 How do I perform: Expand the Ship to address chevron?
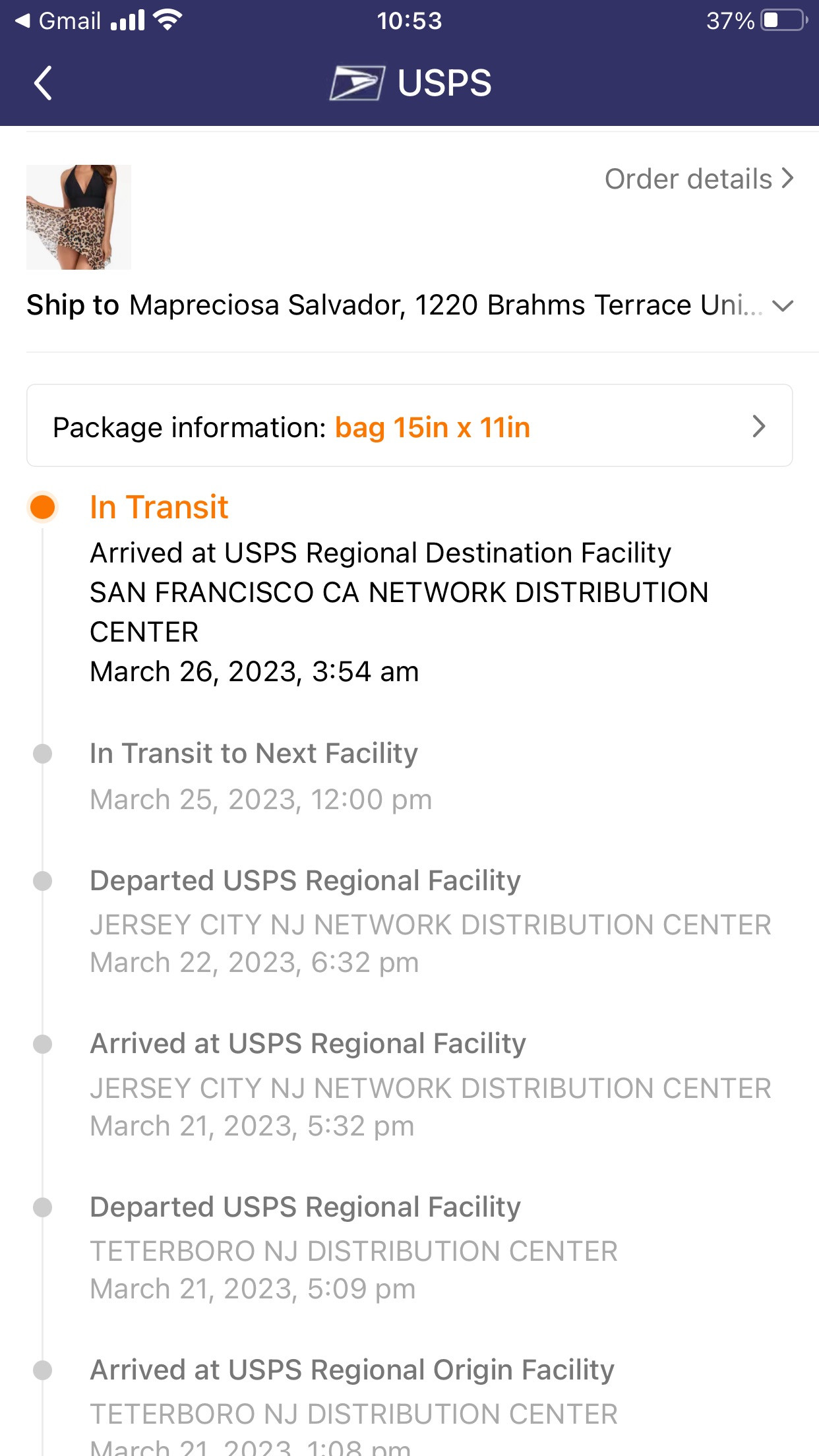[x=783, y=306]
